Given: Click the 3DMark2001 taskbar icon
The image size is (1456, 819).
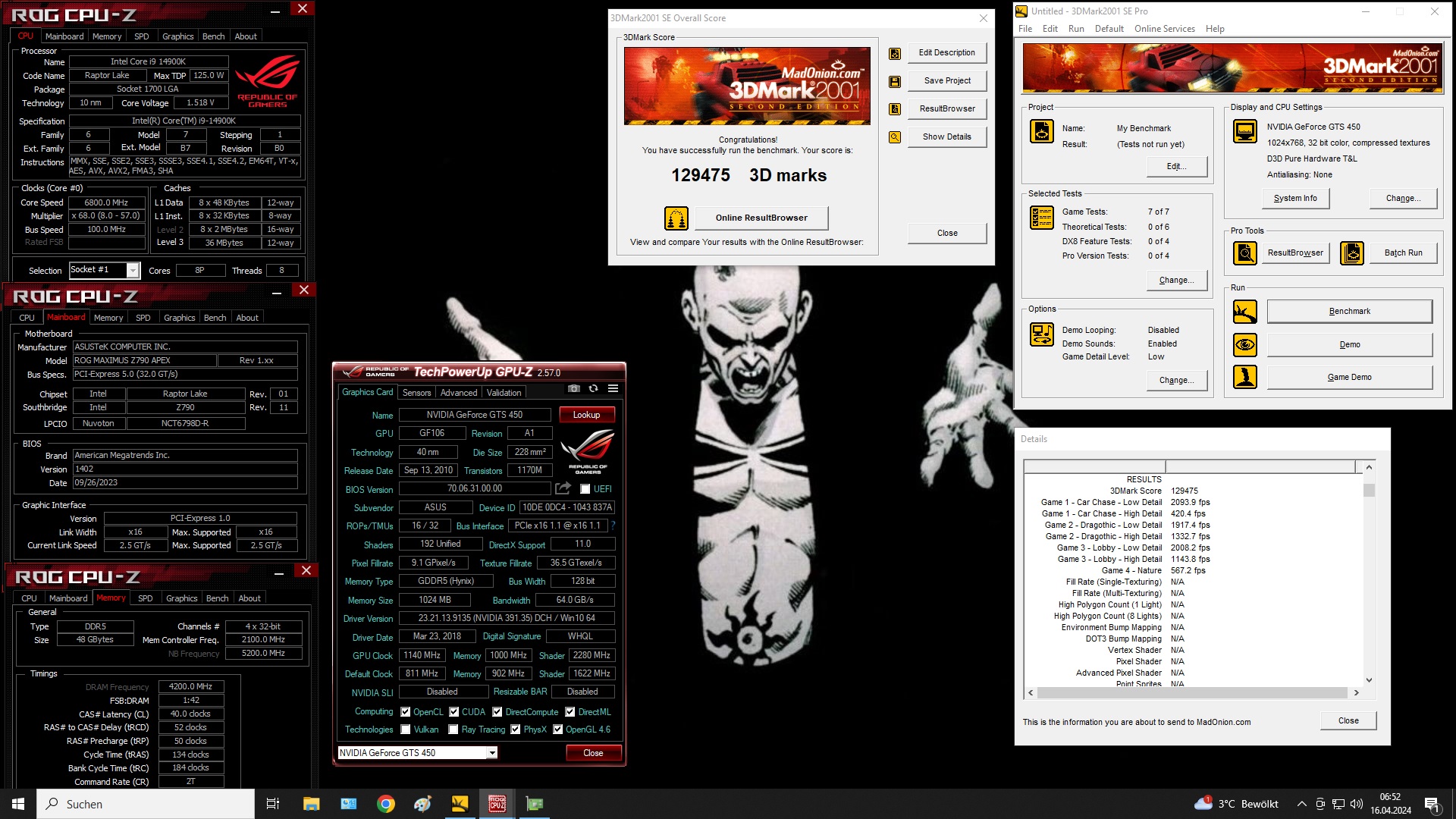Looking at the screenshot, I should (x=460, y=804).
